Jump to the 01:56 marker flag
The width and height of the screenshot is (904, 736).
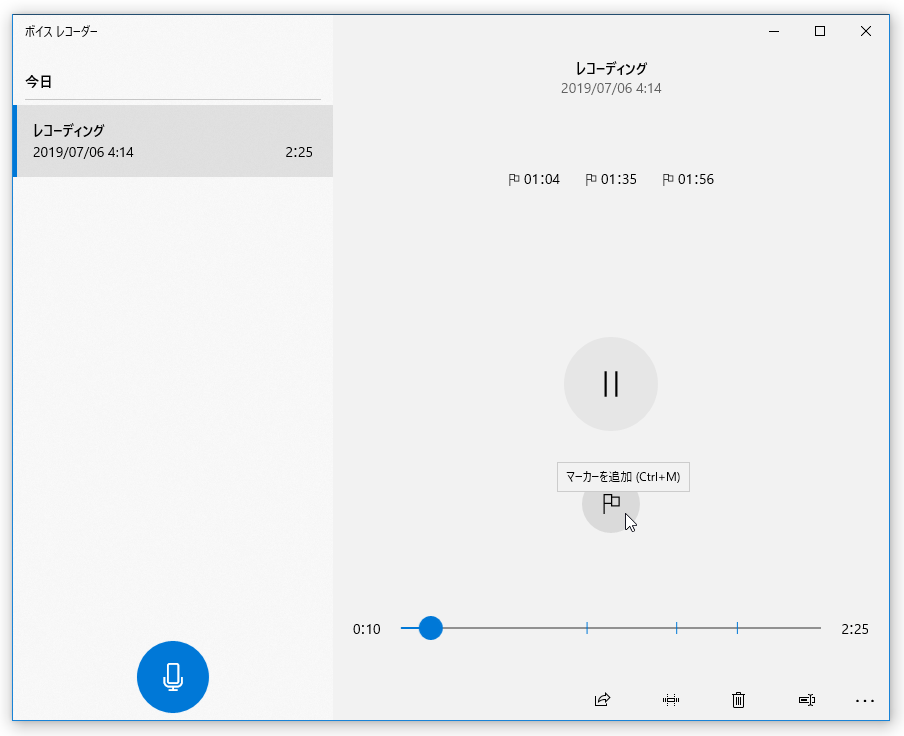pyautogui.click(x=688, y=179)
